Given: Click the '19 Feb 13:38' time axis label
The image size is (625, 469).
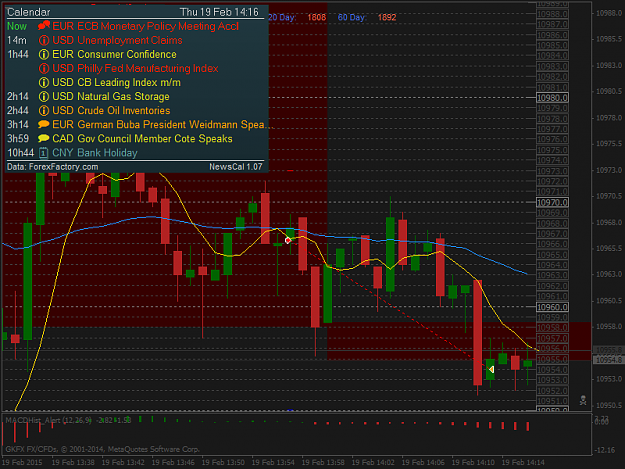Looking at the screenshot, I should pos(73,462).
